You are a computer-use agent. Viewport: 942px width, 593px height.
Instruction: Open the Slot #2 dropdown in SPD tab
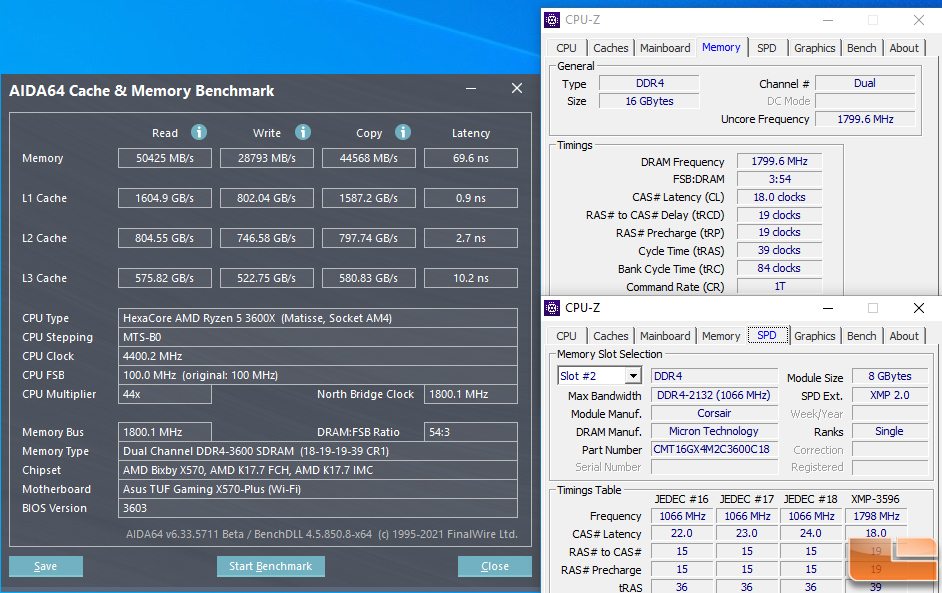click(633, 376)
